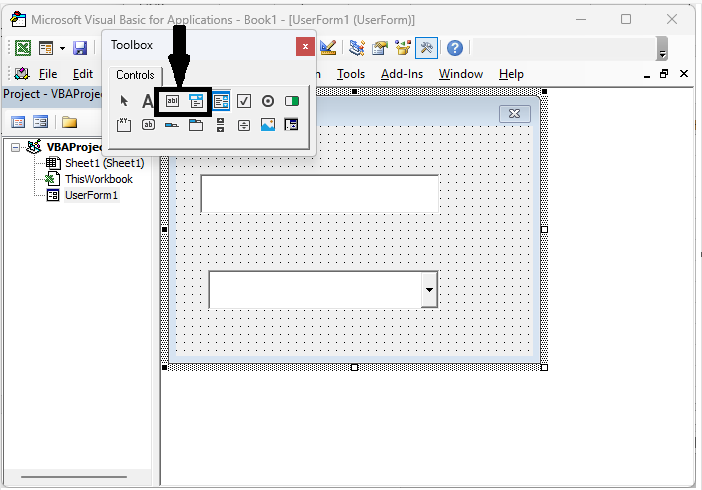Restore the inner UserForm document window
702x490 pixels.
coord(664,73)
